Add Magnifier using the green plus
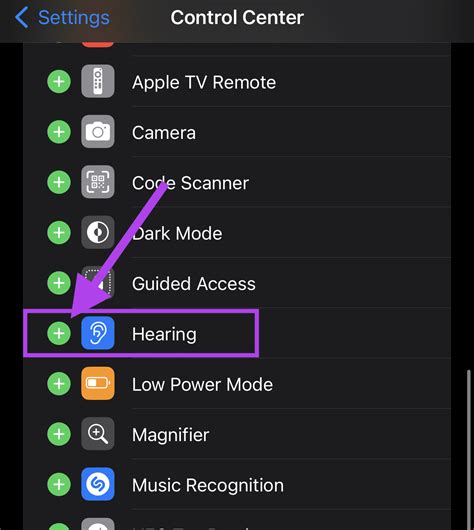474x530 pixels. 59,434
